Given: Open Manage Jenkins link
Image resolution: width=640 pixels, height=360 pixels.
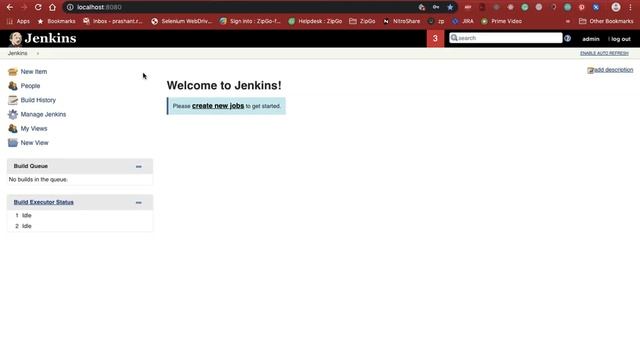Looking at the screenshot, I should coord(43,114).
